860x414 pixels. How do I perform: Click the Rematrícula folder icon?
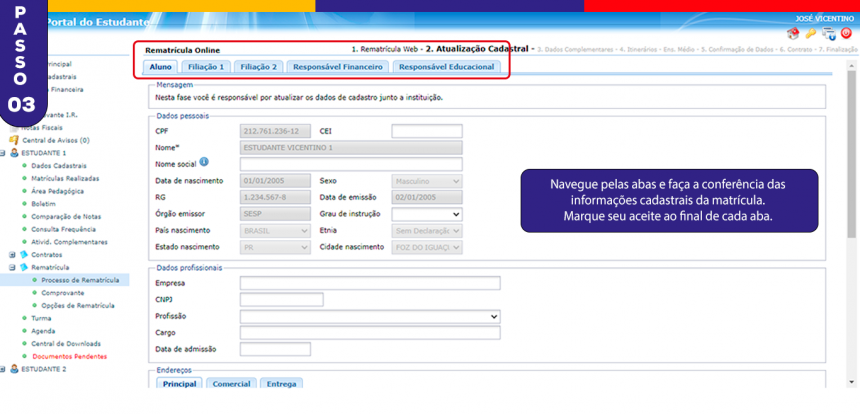[24, 268]
